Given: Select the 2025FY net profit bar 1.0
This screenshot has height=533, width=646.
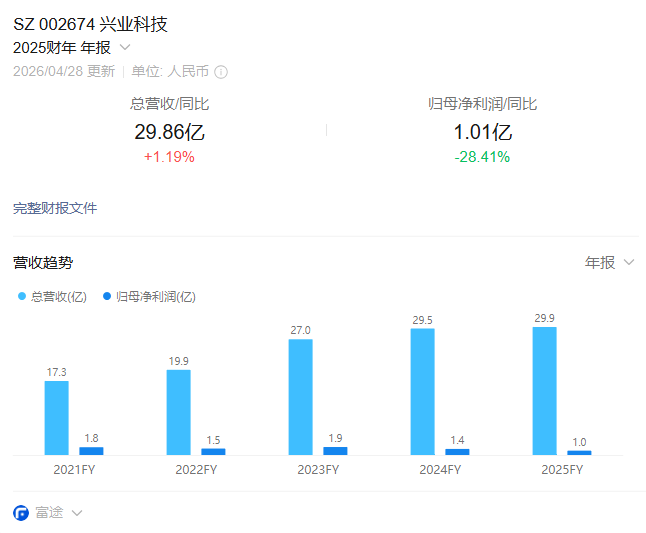Looking at the screenshot, I should coord(579,453).
